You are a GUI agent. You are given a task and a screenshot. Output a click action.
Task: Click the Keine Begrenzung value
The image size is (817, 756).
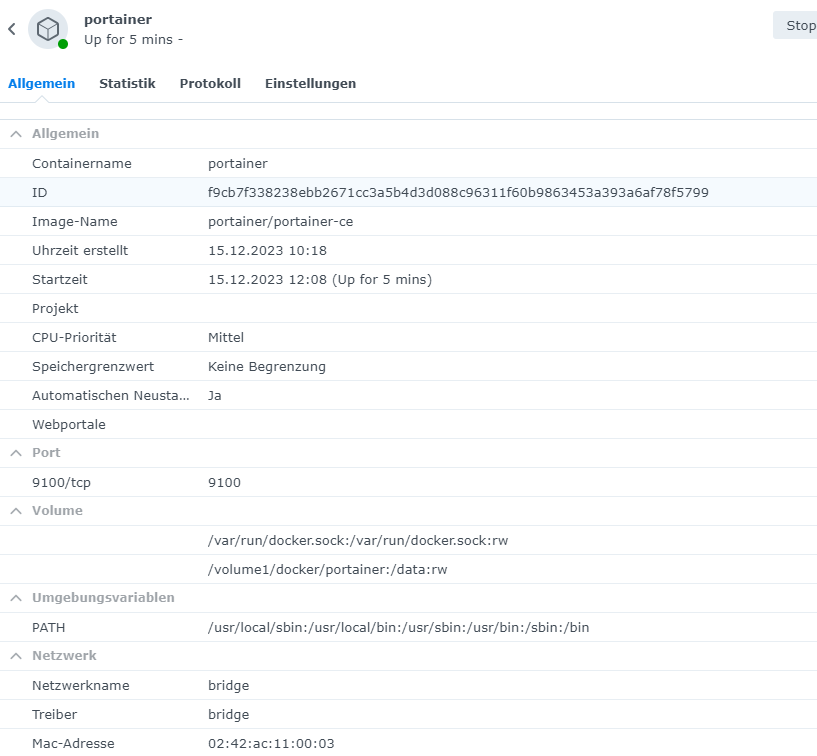[x=267, y=367]
